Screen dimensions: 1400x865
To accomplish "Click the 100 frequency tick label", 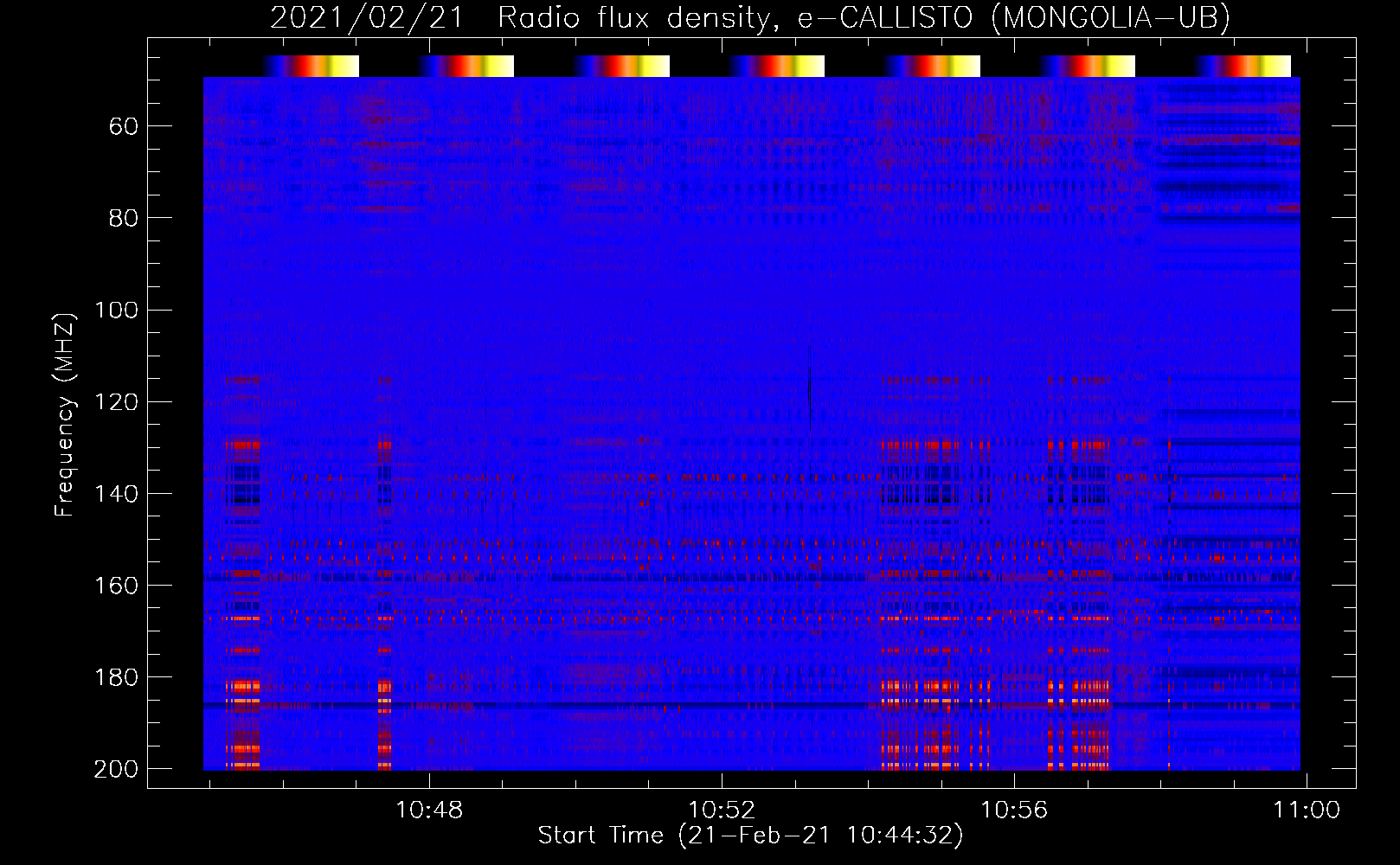I will pos(116,310).
